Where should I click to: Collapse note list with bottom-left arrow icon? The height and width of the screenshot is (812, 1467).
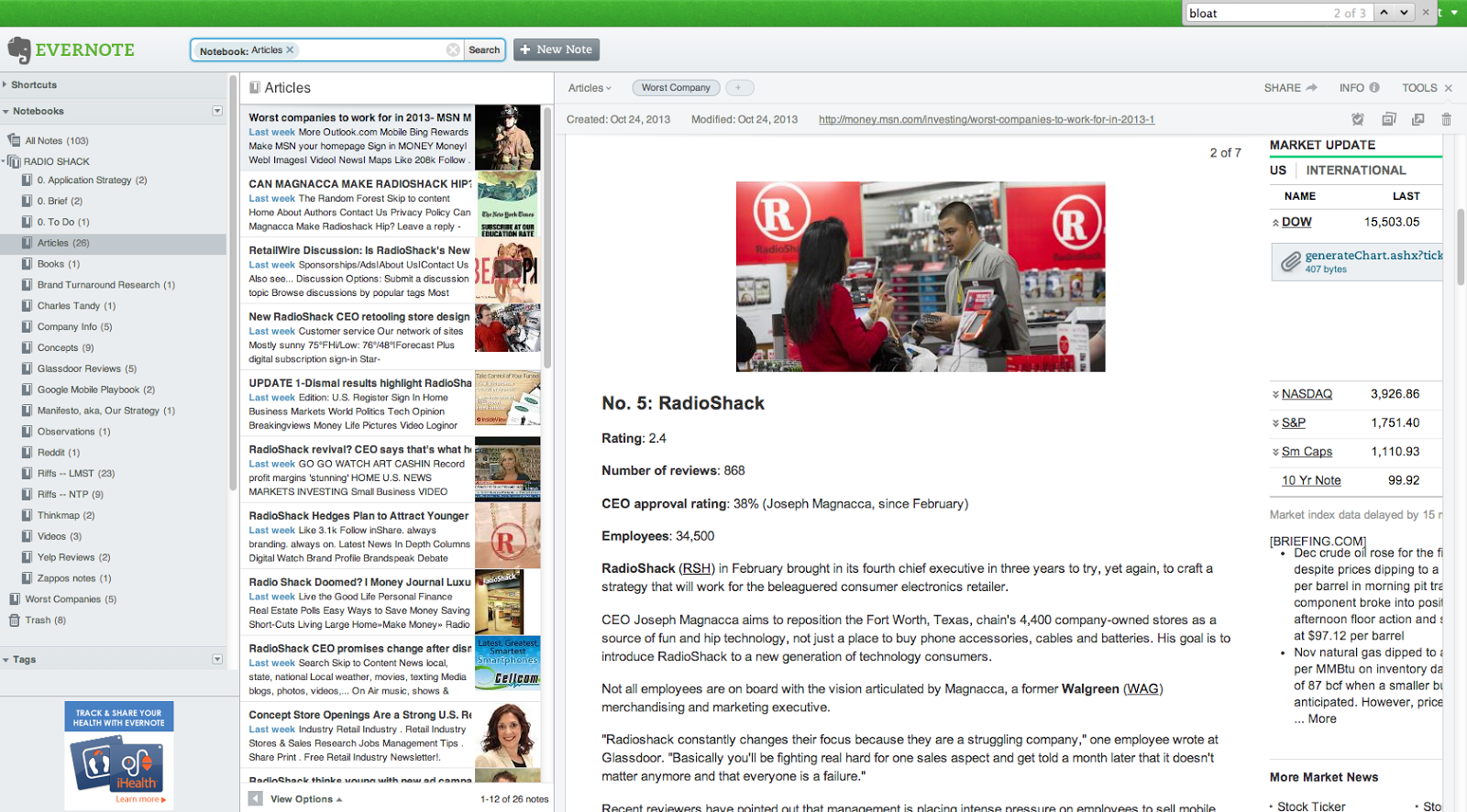pyautogui.click(x=256, y=799)
